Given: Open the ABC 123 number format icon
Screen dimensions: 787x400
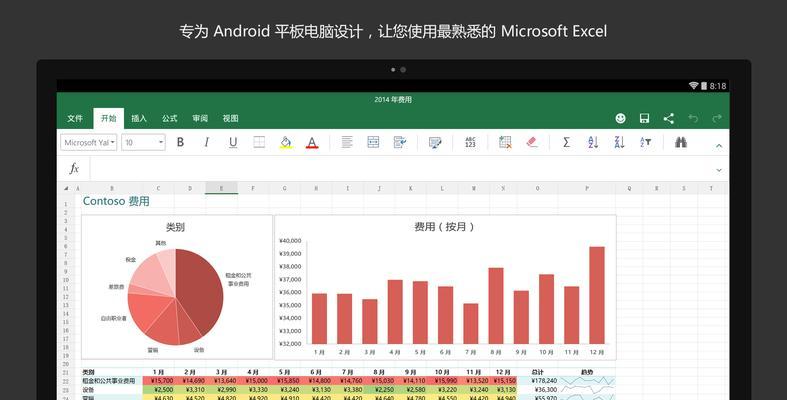Looking at the screenshot, I should [470, 143].
